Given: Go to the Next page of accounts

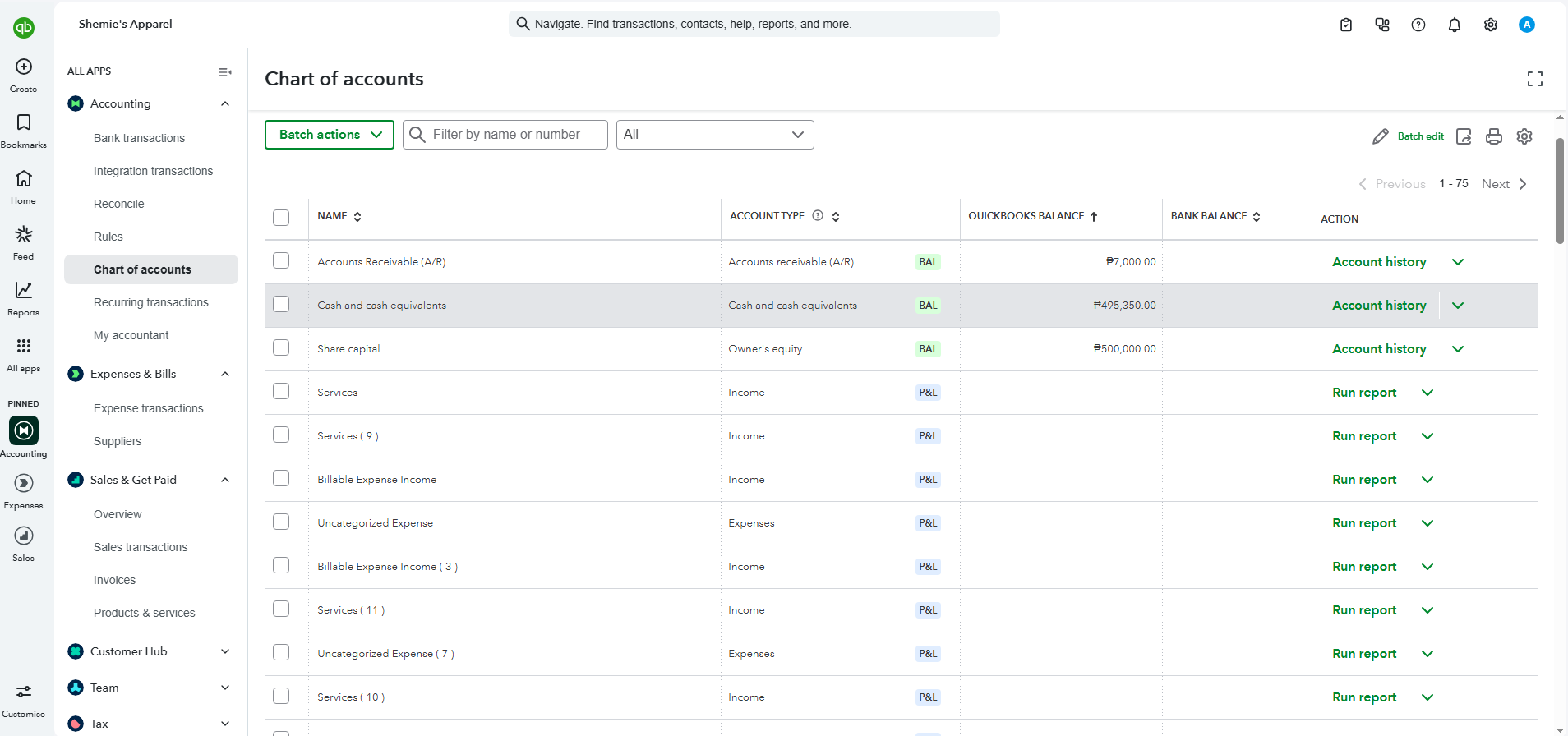Looking at the screenshot, I should click(1504, 184).
